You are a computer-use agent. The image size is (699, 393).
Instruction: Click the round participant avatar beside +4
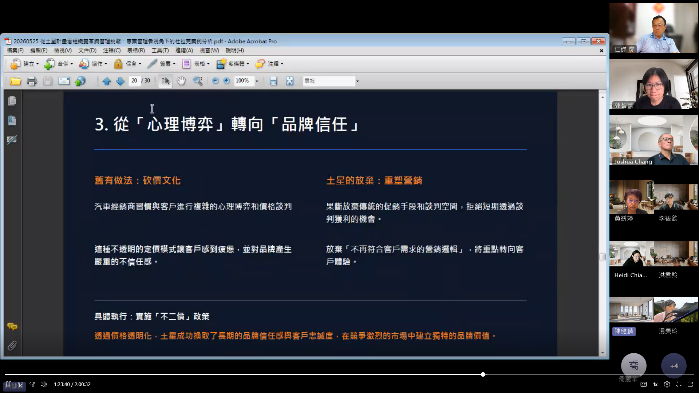point(633,366)
